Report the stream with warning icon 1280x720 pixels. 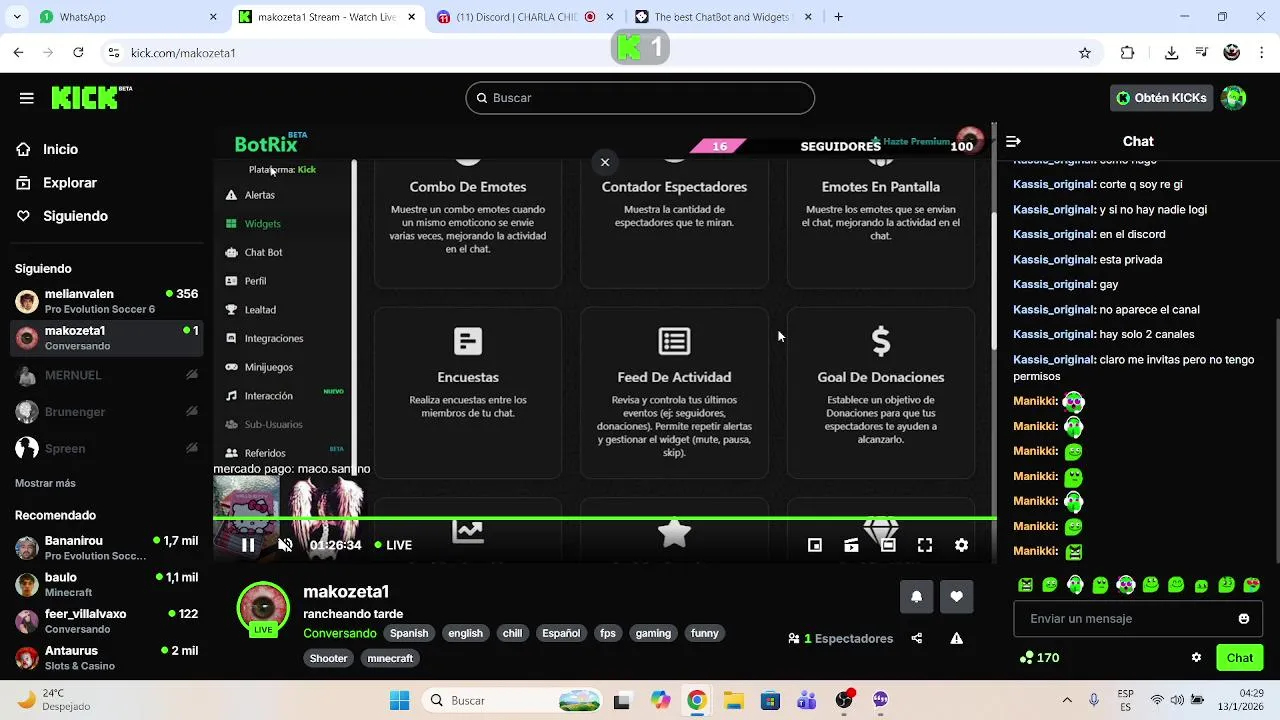956,638
